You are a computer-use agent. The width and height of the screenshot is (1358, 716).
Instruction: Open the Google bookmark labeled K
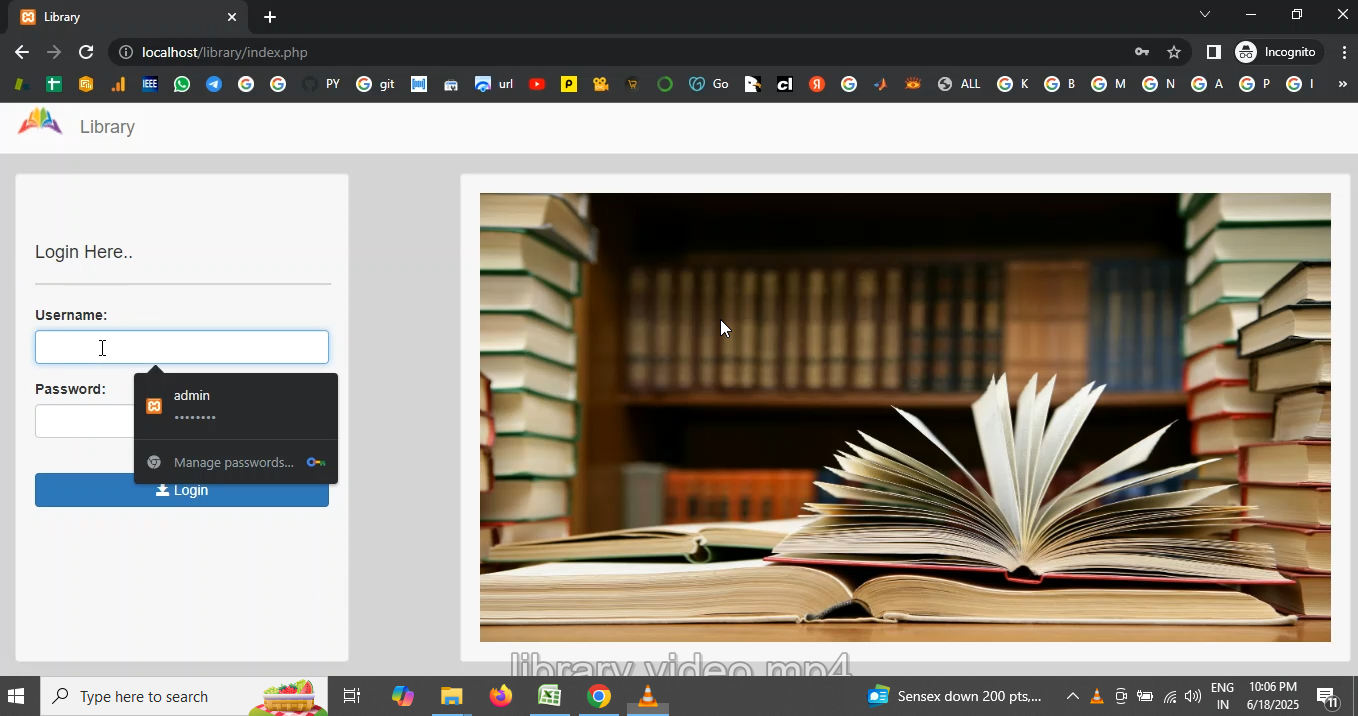[1012, 84]
